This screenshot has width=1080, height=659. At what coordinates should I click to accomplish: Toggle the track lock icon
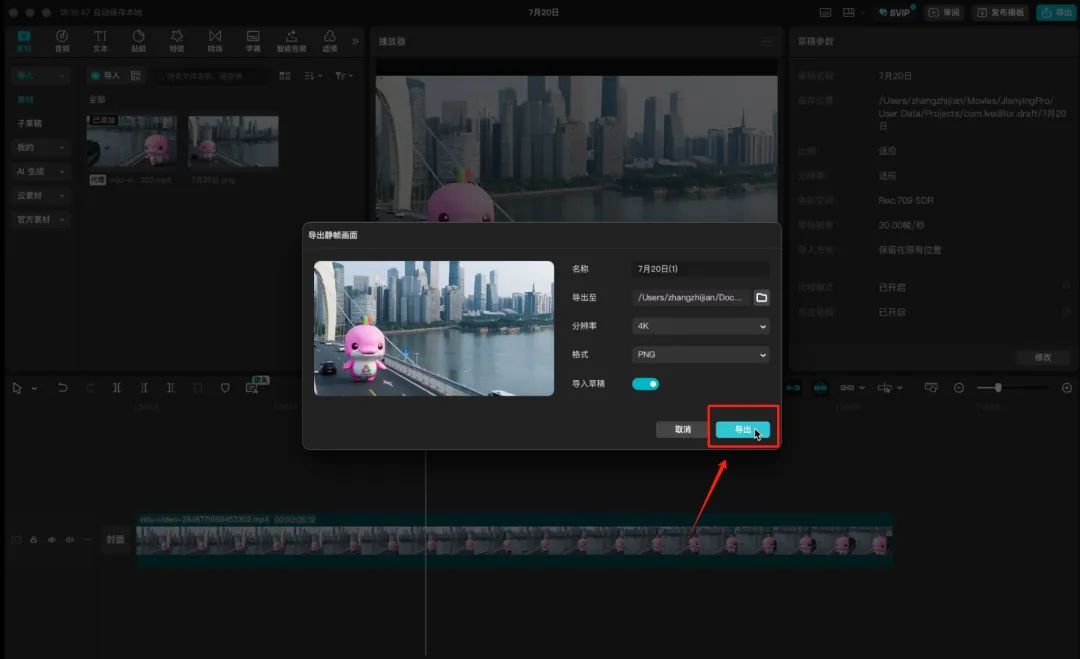point(33,540)
